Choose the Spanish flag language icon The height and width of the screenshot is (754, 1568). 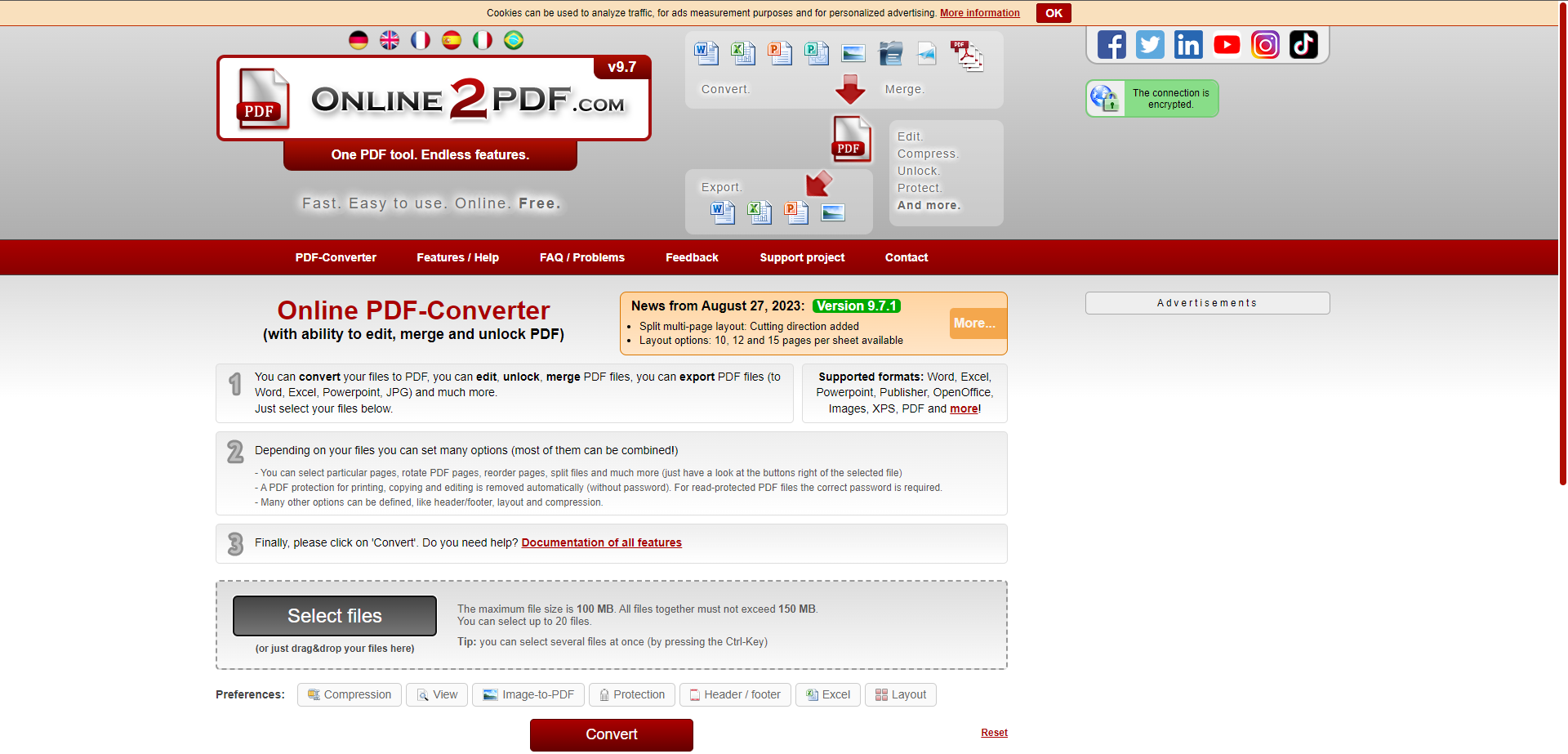point(452,40)
